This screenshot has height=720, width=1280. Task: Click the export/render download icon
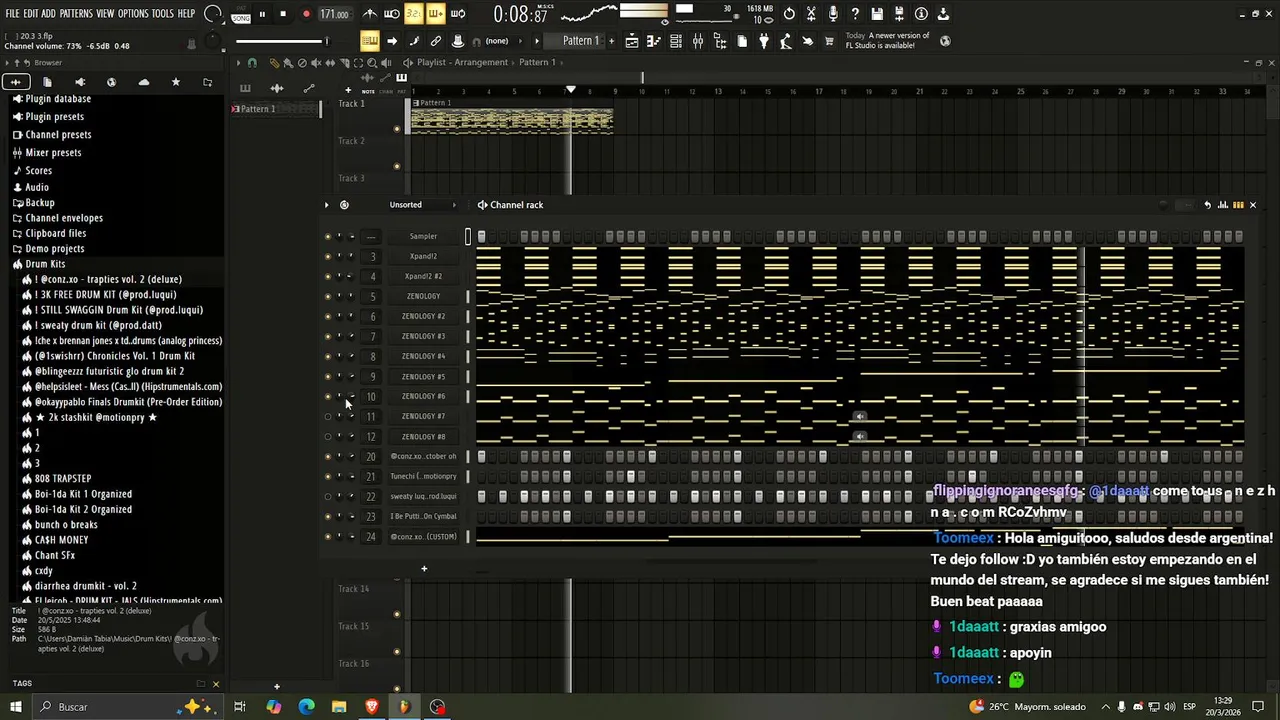(943, 14)
